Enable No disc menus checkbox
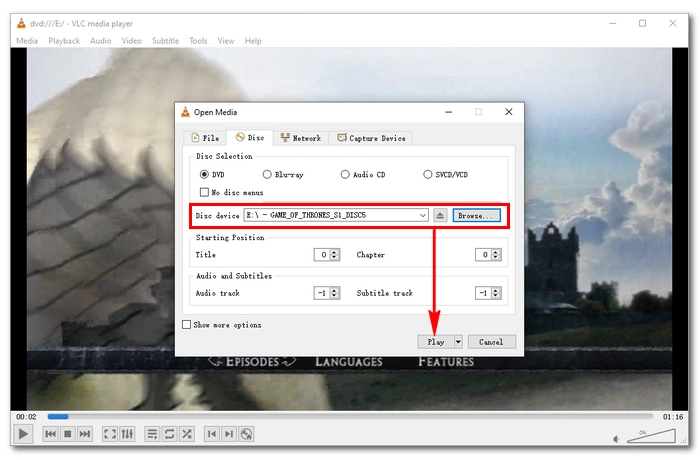This screenshot has height=460, width=700. pyautogui.click(x=204, y=192)
